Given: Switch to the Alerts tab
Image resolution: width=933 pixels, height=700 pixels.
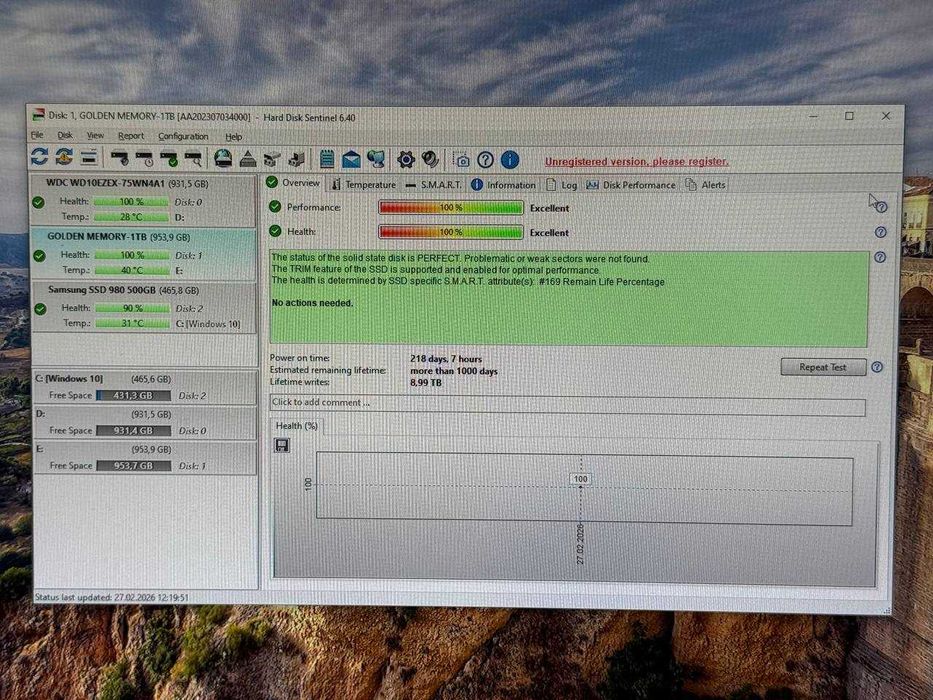Looking at the screenshot, I should click(x=705, y=185).
